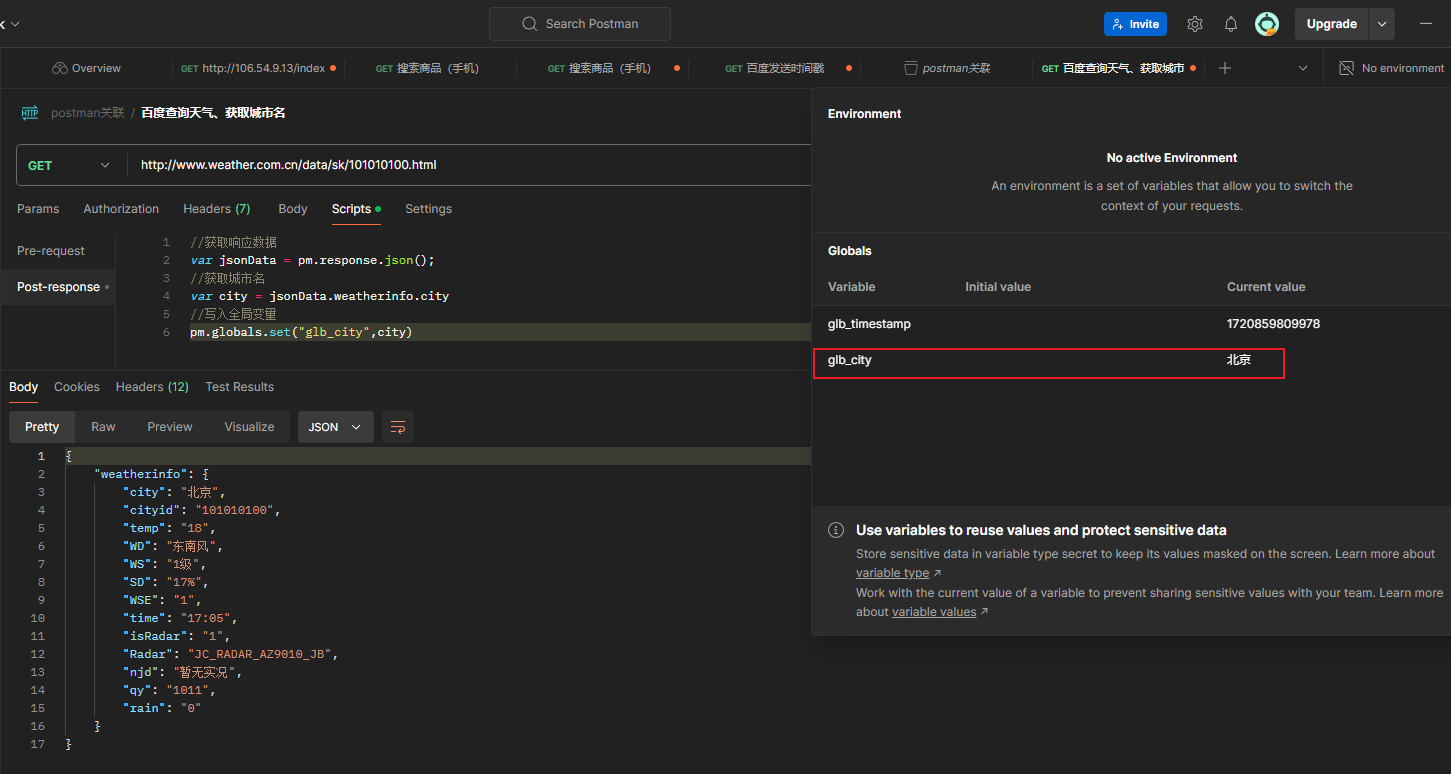
Task: Click the HTTP request type icon
Action: [30, 113]
